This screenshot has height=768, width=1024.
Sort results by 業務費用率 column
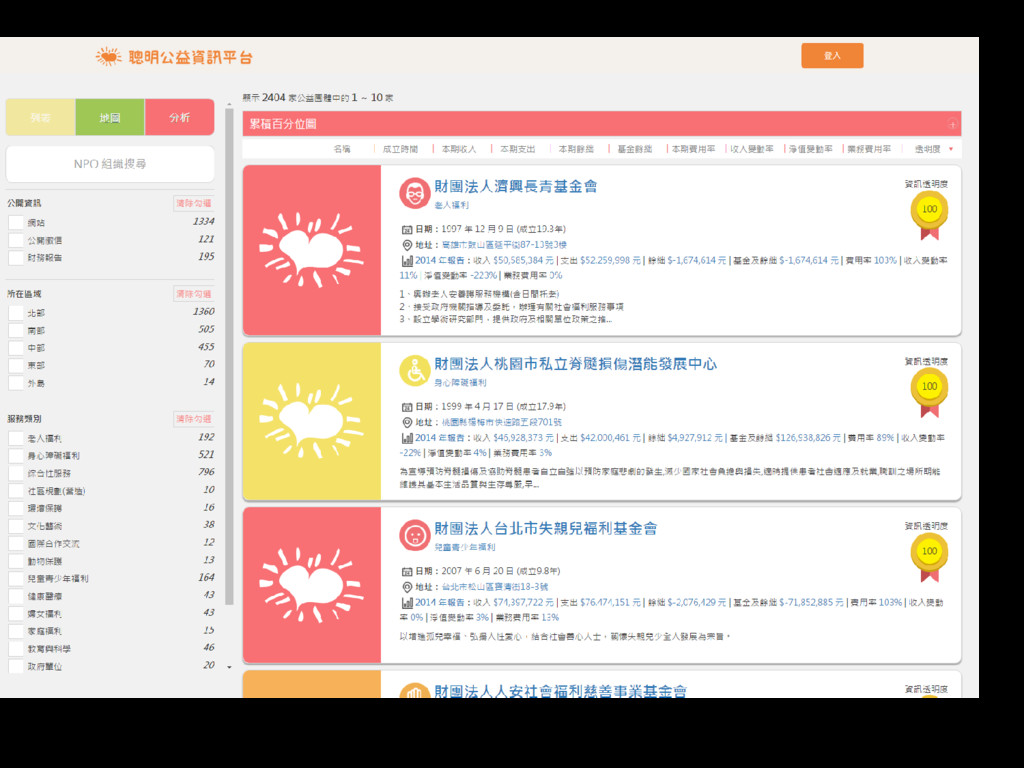click(869, 150)
